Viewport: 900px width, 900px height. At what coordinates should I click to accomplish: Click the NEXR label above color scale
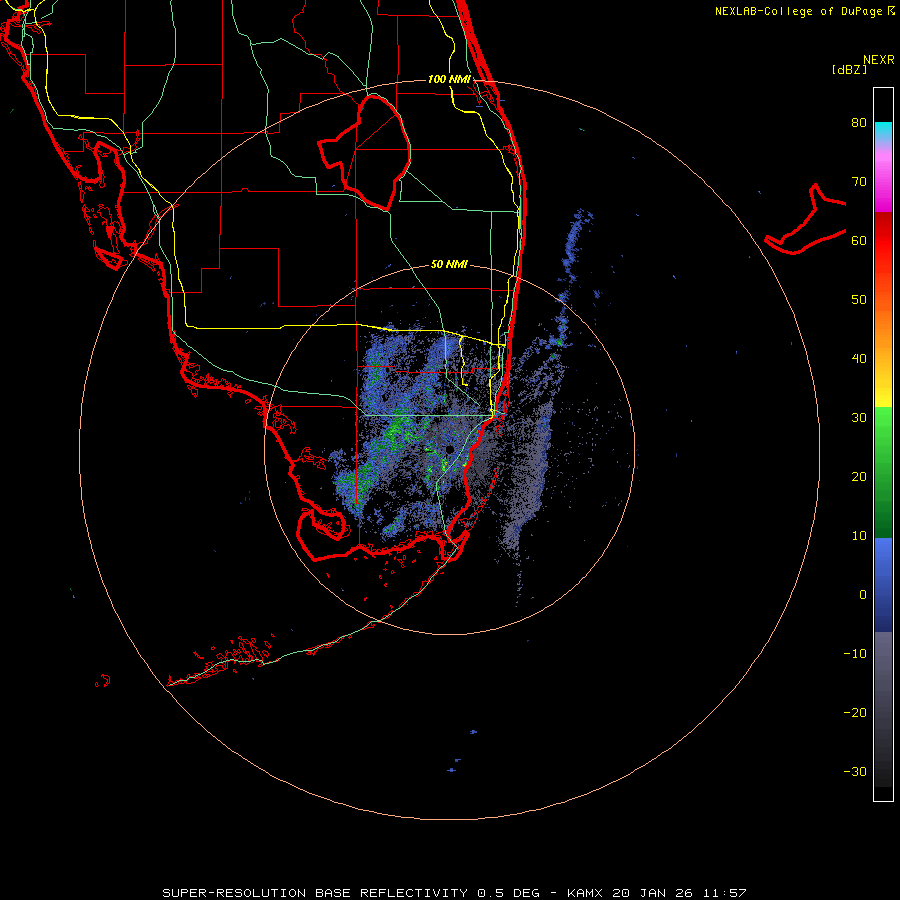click(x=879, y=60)
